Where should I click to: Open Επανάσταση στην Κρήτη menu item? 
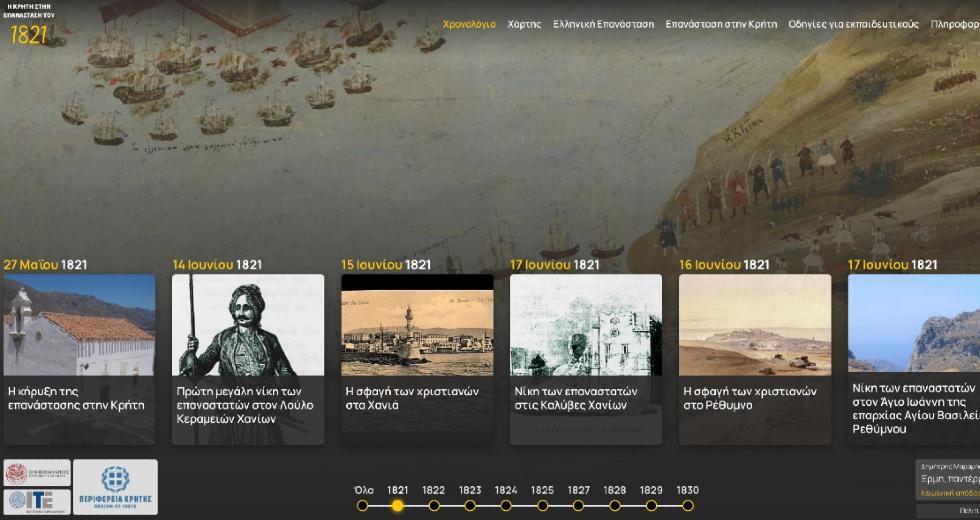point(721,24)
